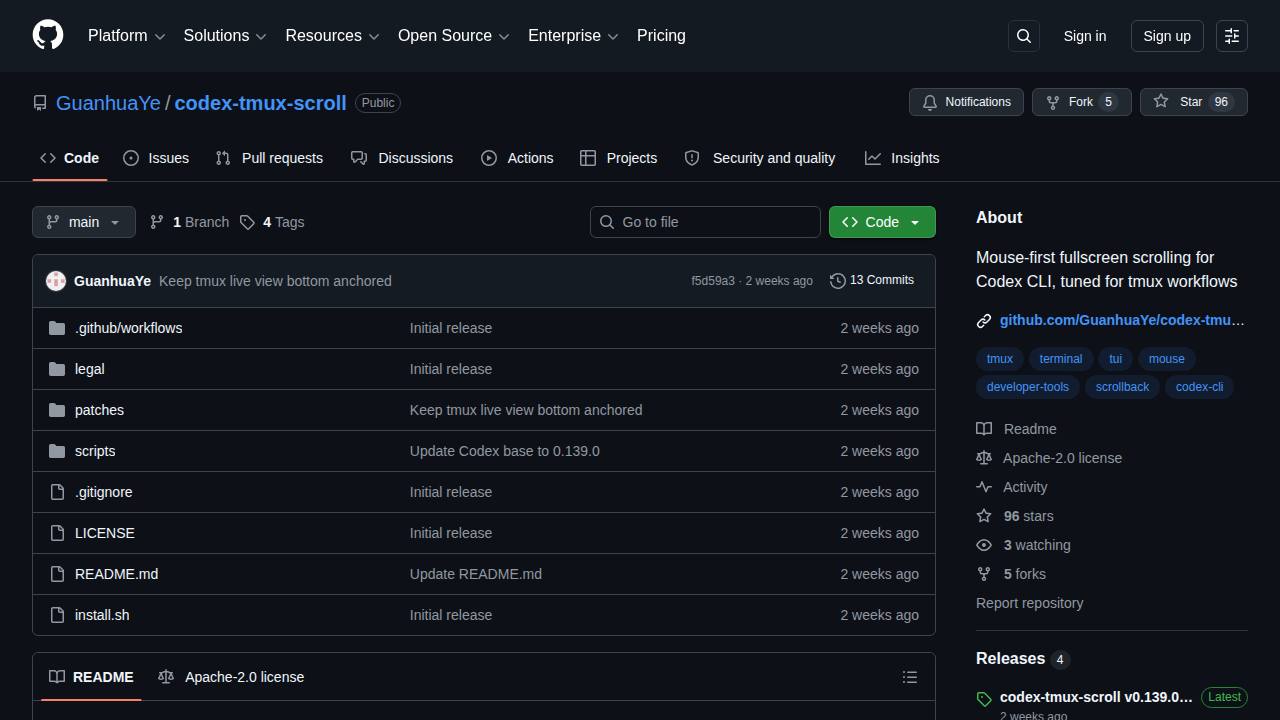Open Report repository link
Viewport: 1280px width, 720px height.
pos(1029,603)
